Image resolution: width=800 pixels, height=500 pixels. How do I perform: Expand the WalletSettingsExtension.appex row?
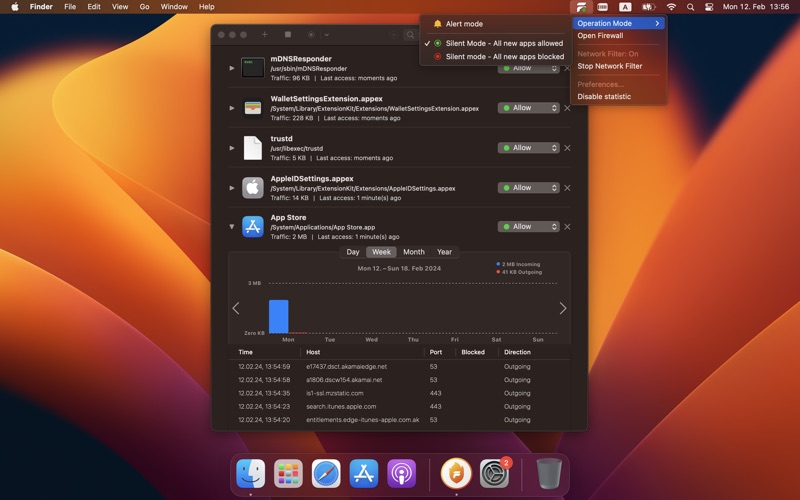[x=232, y=108]
